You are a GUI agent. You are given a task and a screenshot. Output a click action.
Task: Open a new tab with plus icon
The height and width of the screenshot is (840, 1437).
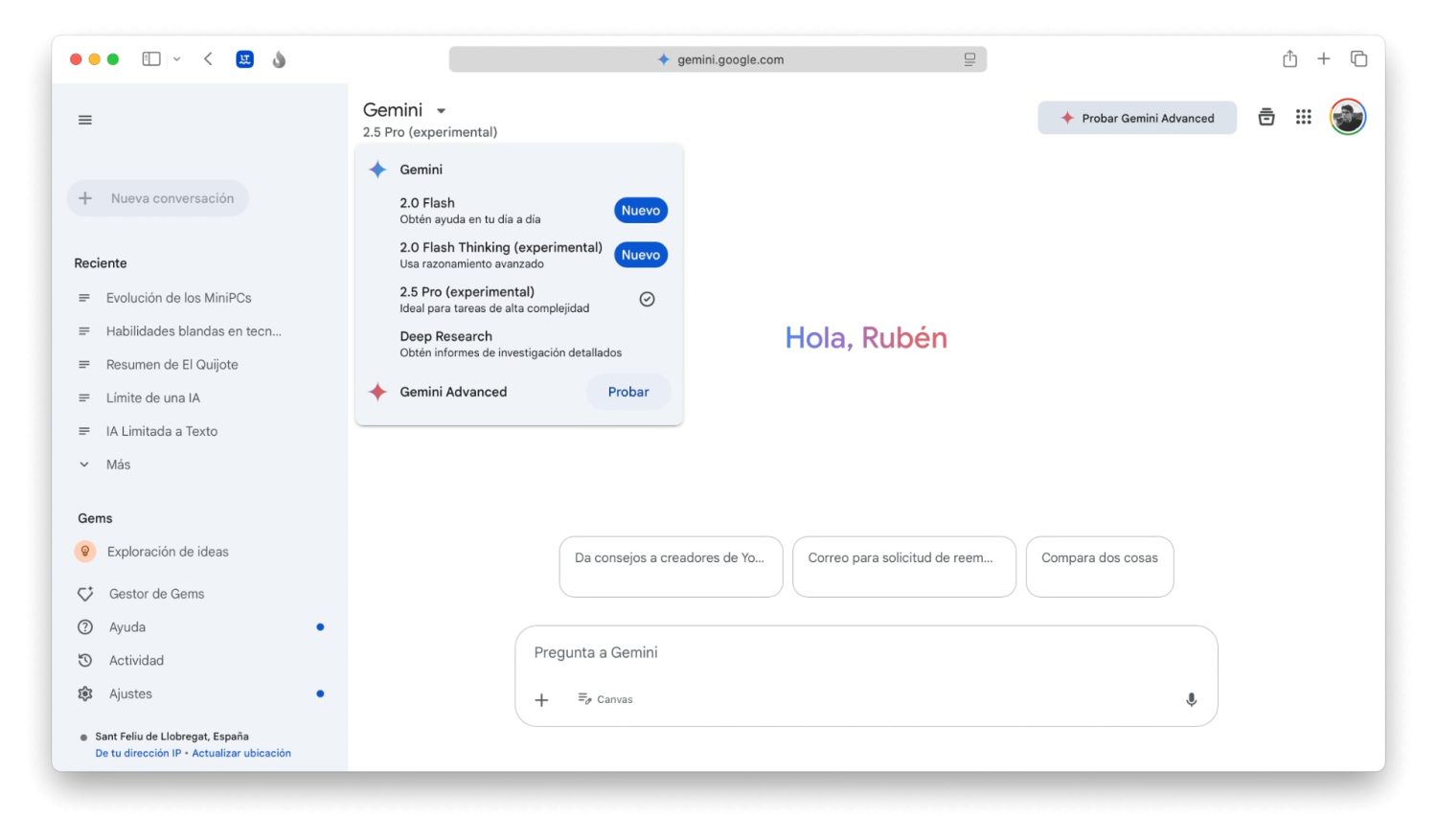coord(1324,59)
